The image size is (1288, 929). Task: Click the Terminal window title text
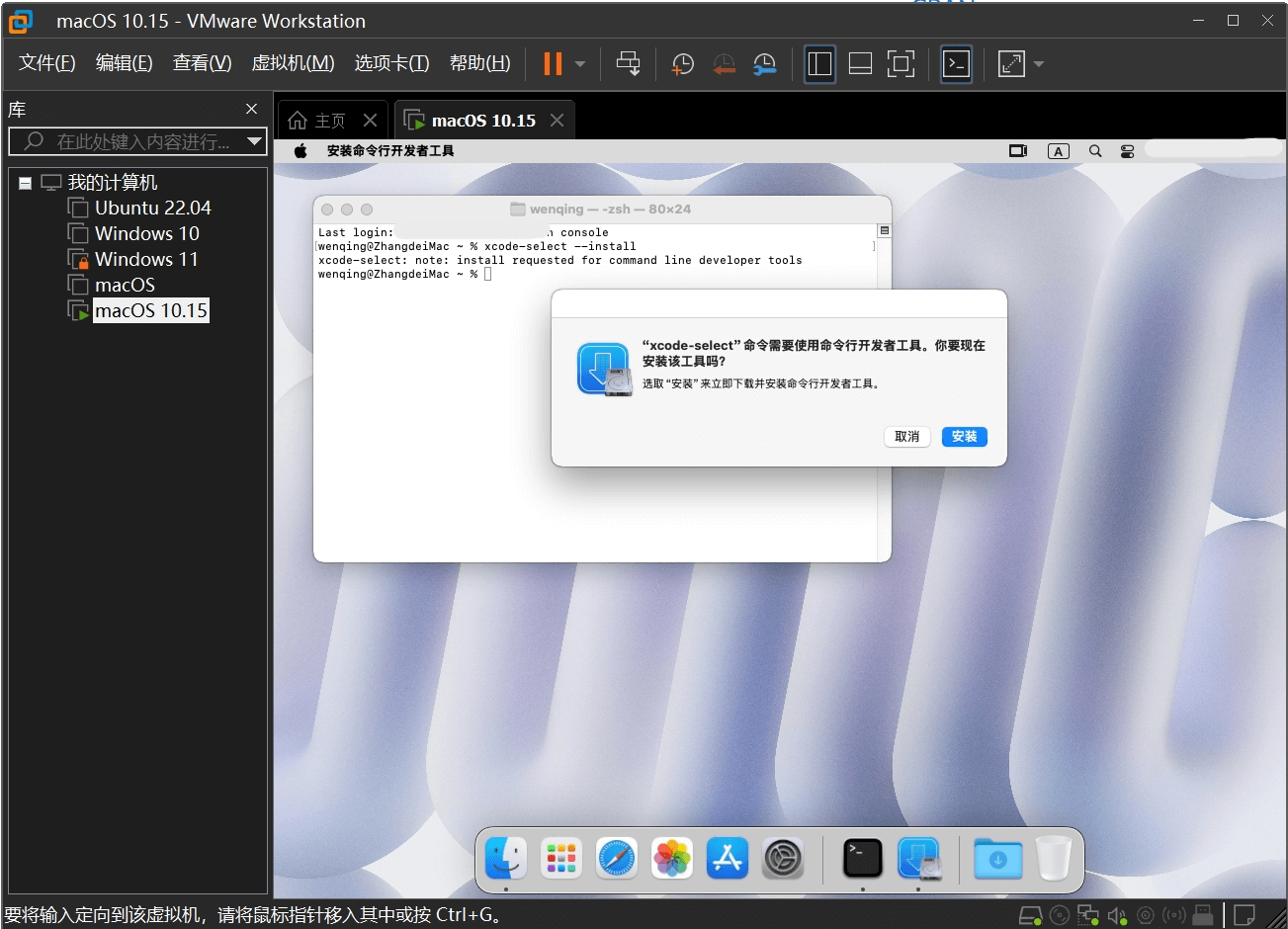tap(610, 209)
